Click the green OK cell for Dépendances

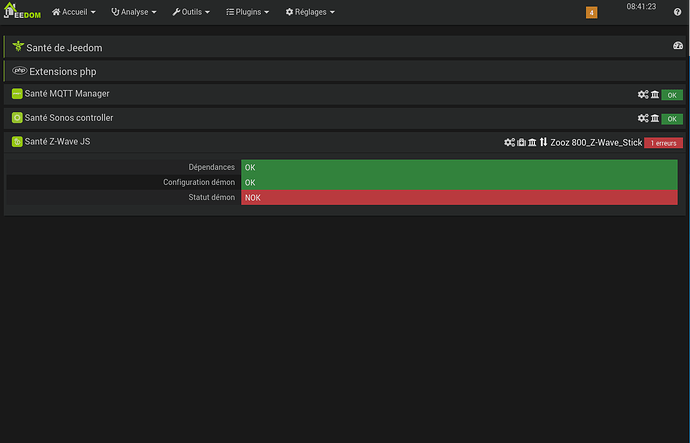(459, 167)
